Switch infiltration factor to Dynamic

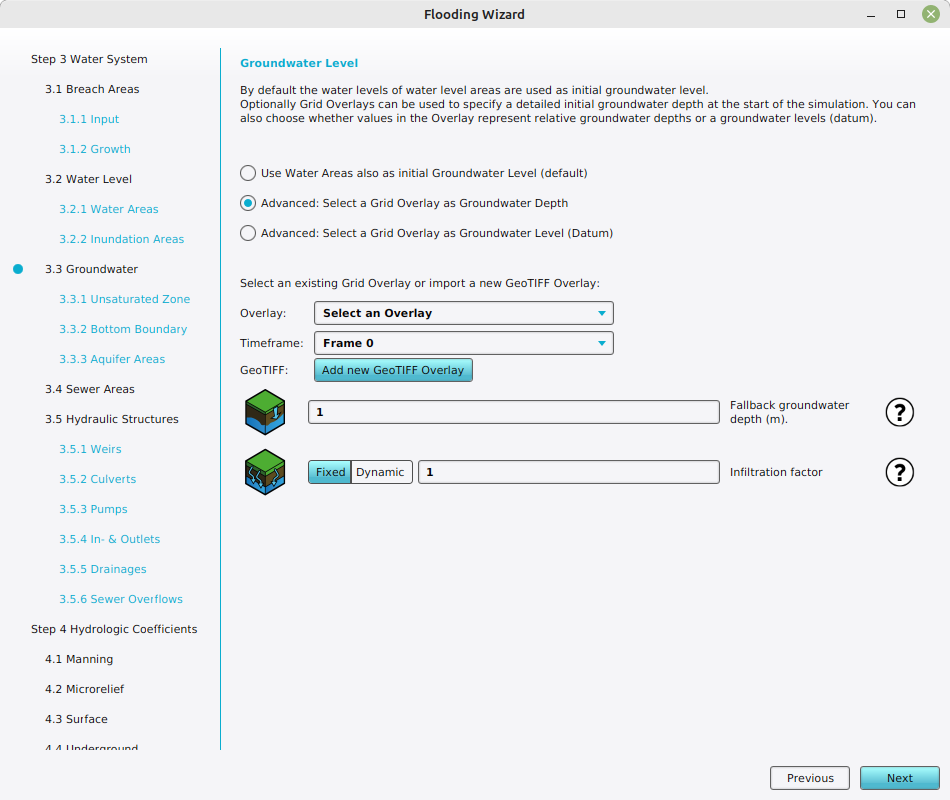[381, 472]
